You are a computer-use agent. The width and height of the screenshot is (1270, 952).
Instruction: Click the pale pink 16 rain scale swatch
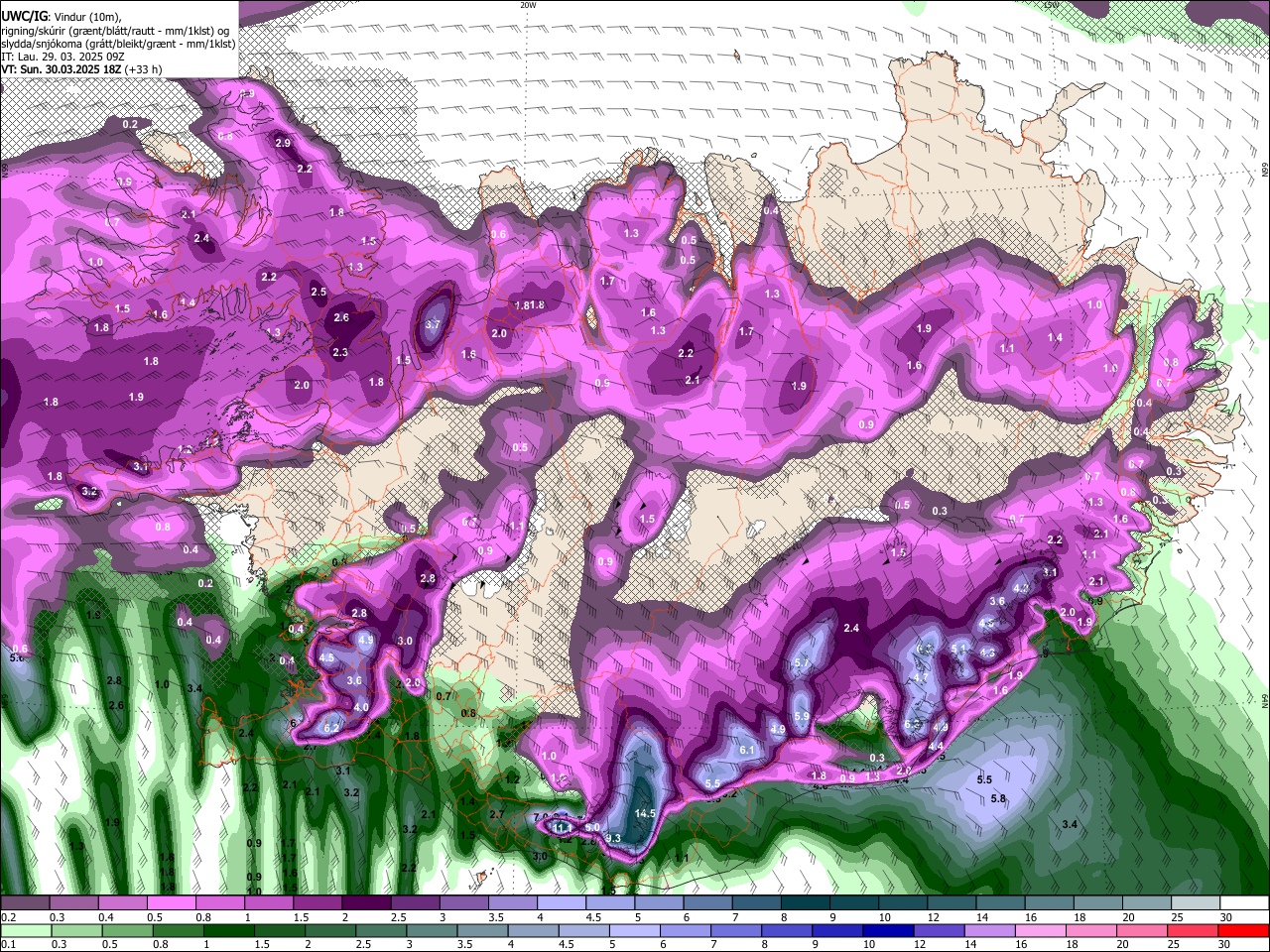point(1042,931)
